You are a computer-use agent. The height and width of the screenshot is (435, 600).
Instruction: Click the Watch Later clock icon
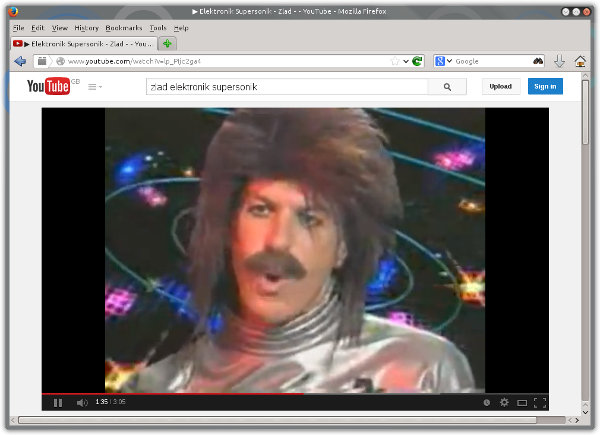[487, 402]
